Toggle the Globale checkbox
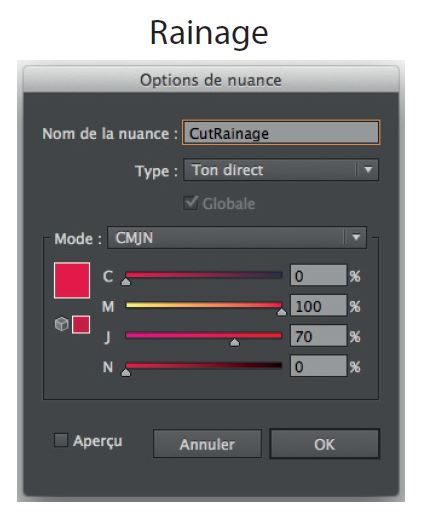The height and width of the screenshot is (524, 427). [191, 203]
